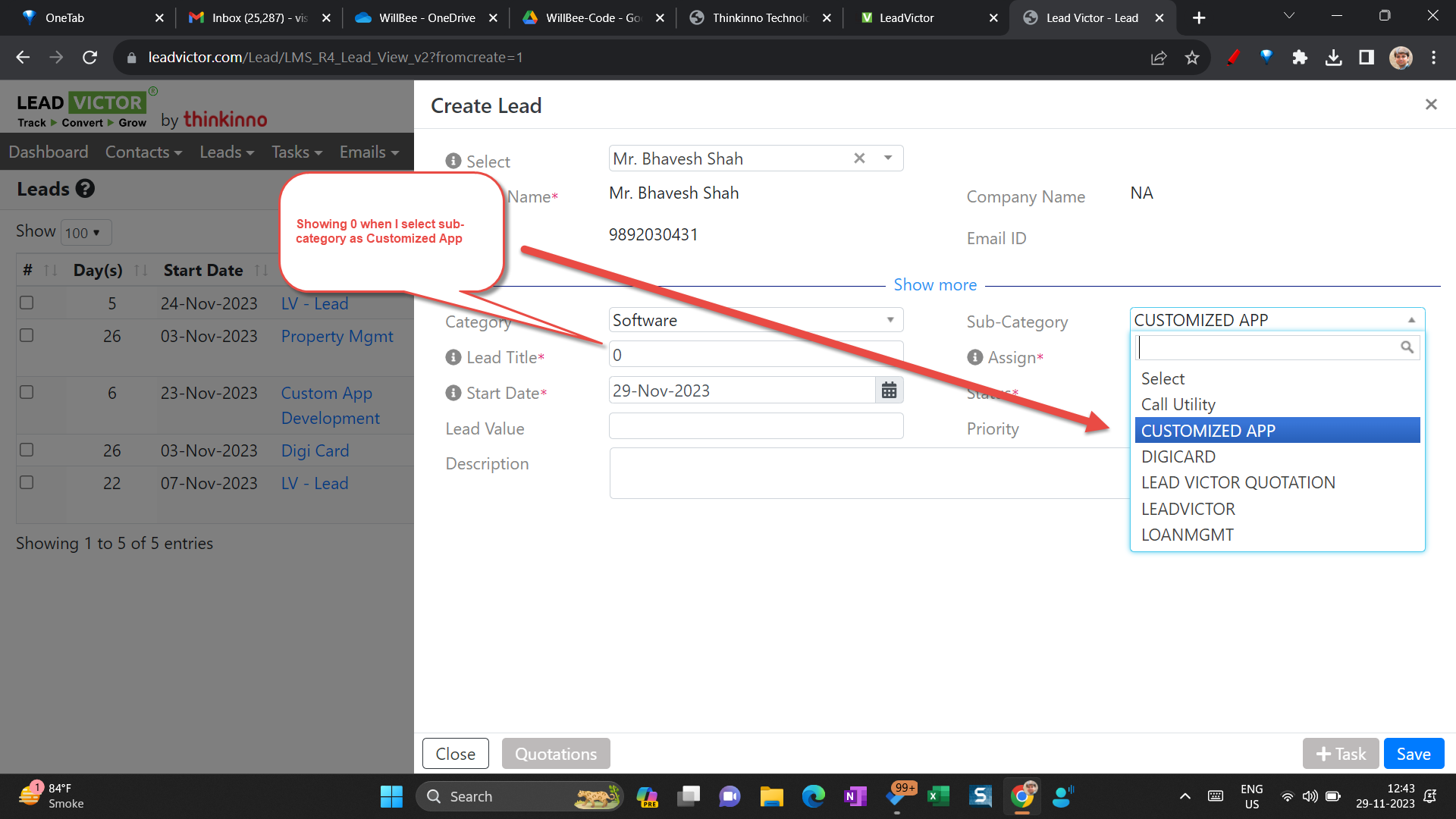
Task: Choose LOANMGMT sub-category option
Action: point(1277,535)
